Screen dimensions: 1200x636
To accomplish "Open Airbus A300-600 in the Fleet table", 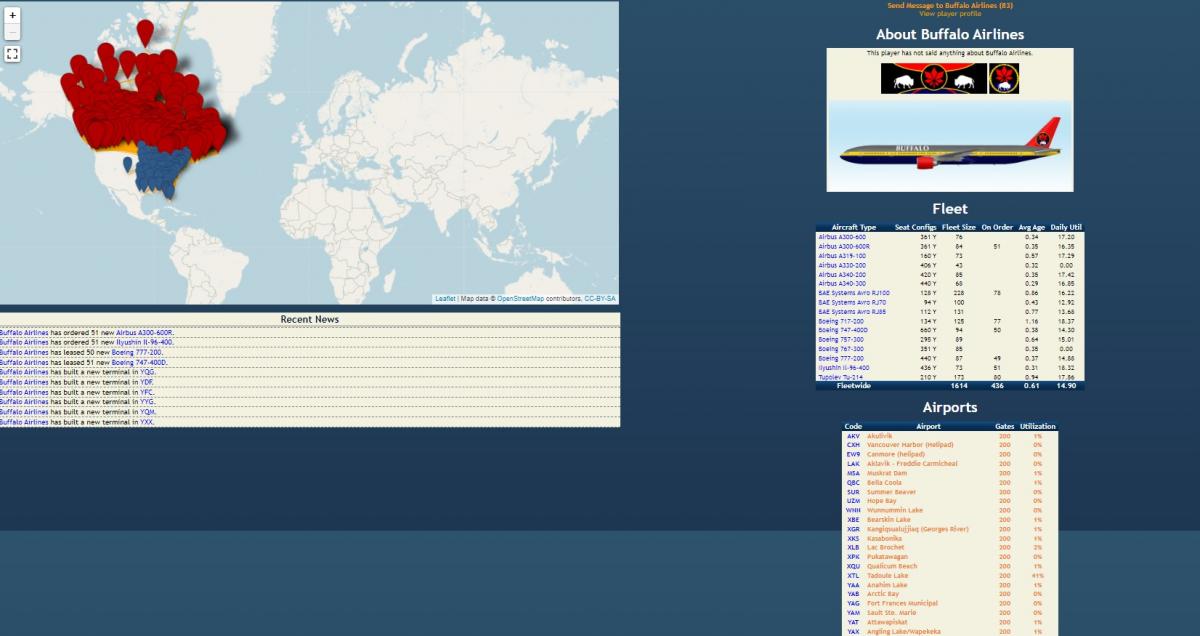I will pyautogui.click(x=842, y=237).
